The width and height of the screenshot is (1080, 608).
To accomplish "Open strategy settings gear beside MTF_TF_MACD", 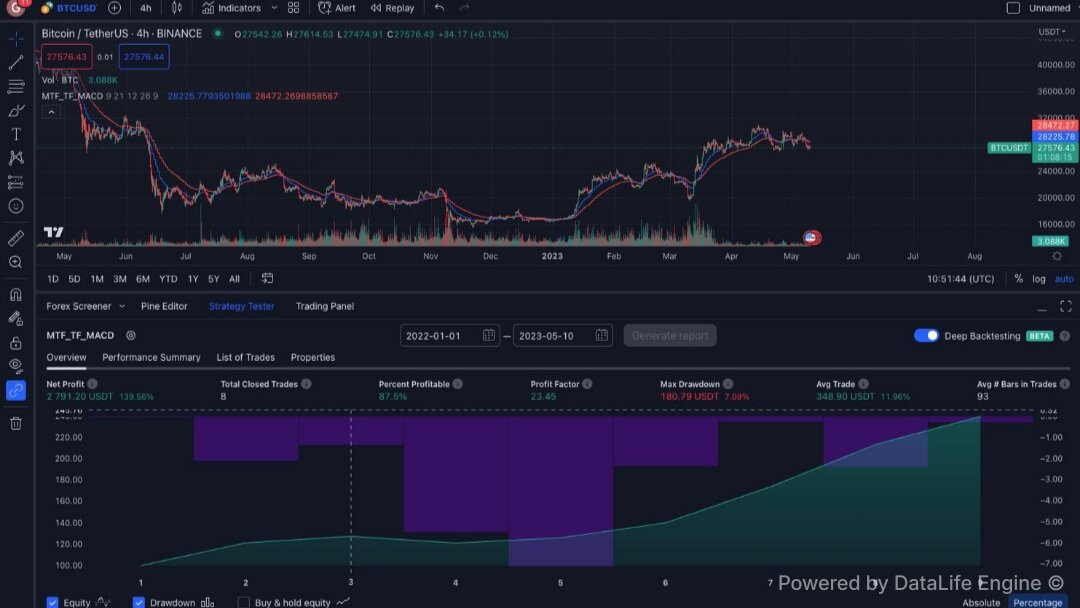I will 131,335.
